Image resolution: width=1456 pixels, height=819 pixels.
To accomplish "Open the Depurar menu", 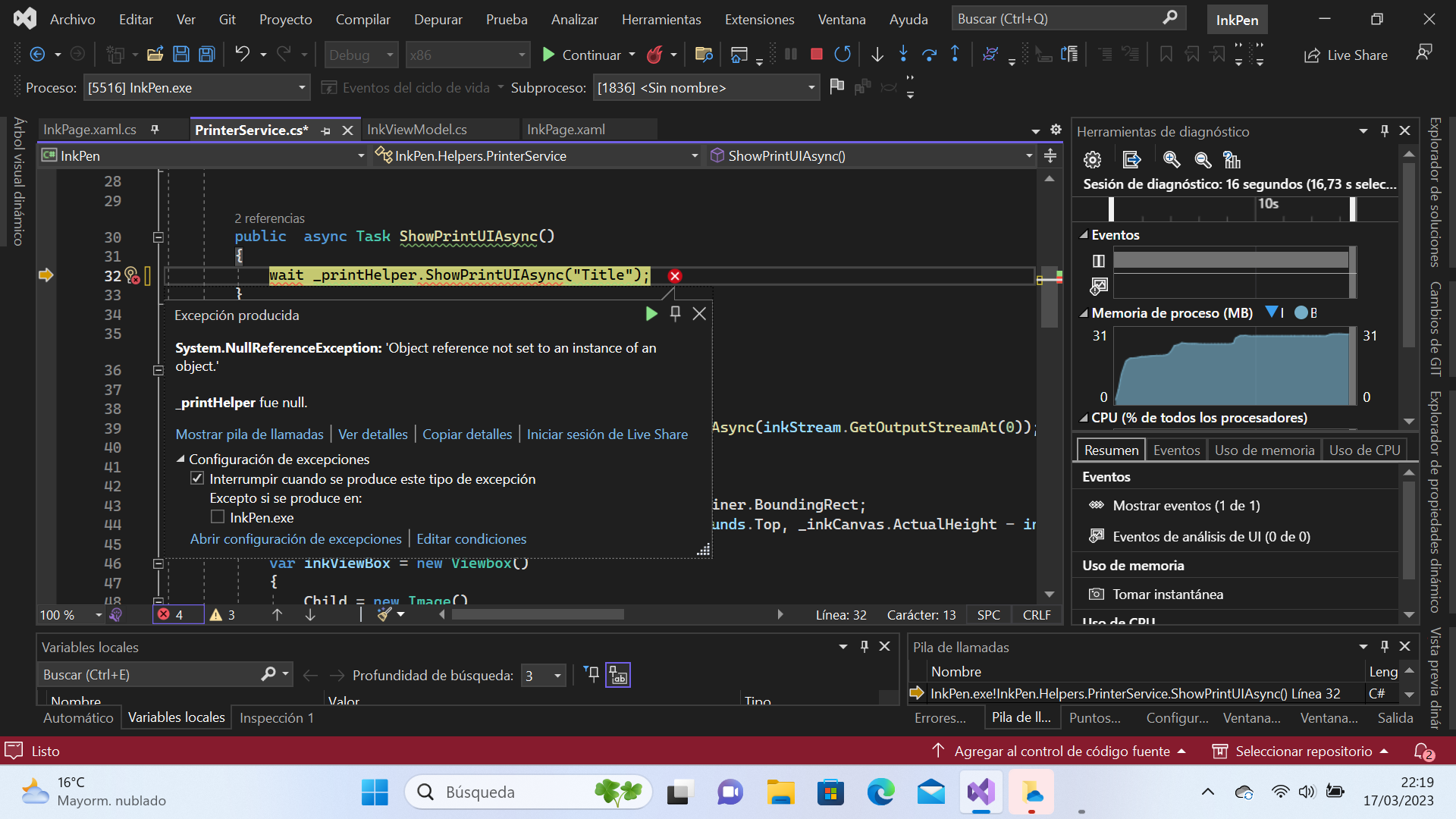I will tap(438, 20).
